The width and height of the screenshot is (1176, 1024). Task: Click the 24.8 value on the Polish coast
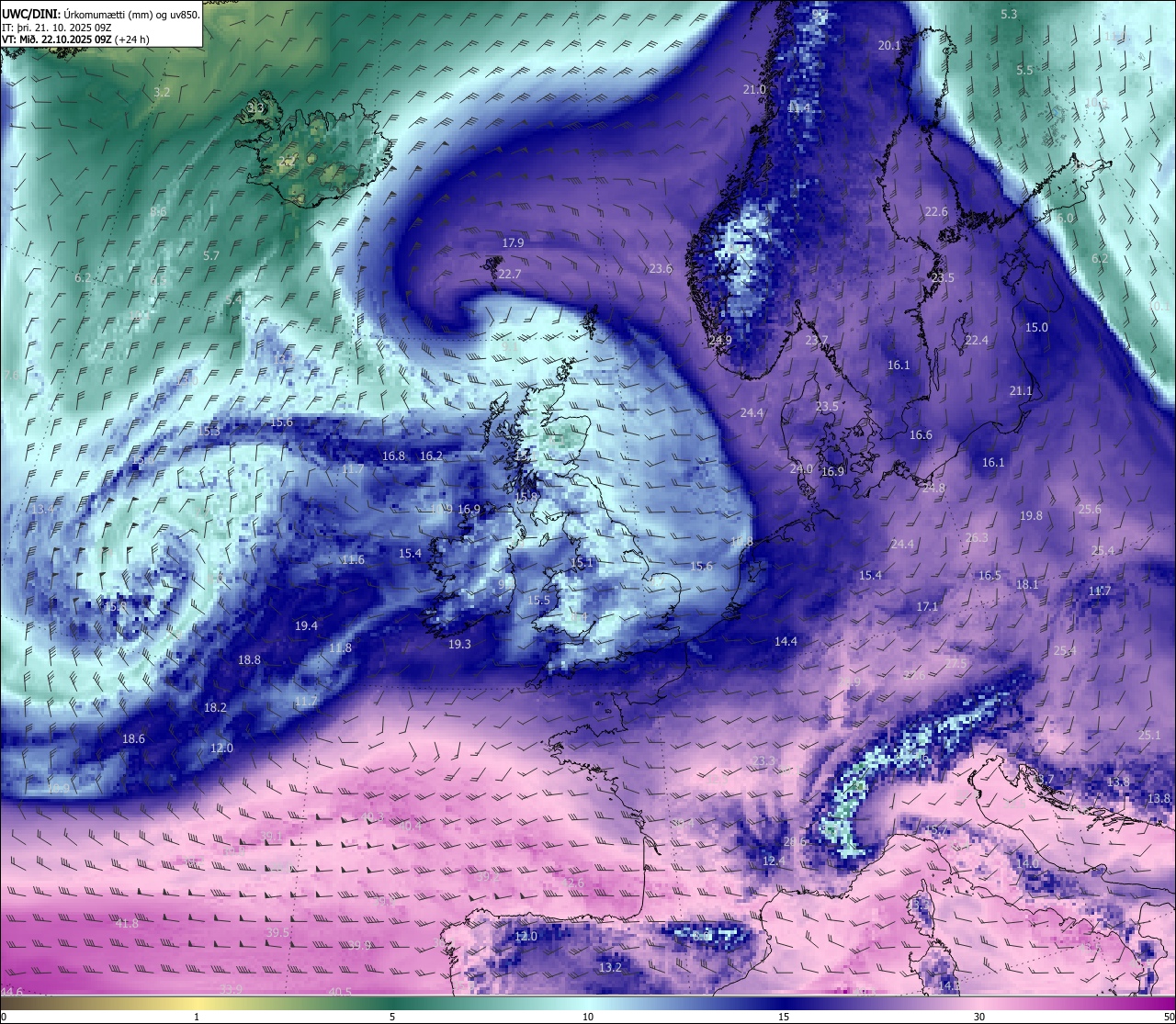tap(933, 488)
